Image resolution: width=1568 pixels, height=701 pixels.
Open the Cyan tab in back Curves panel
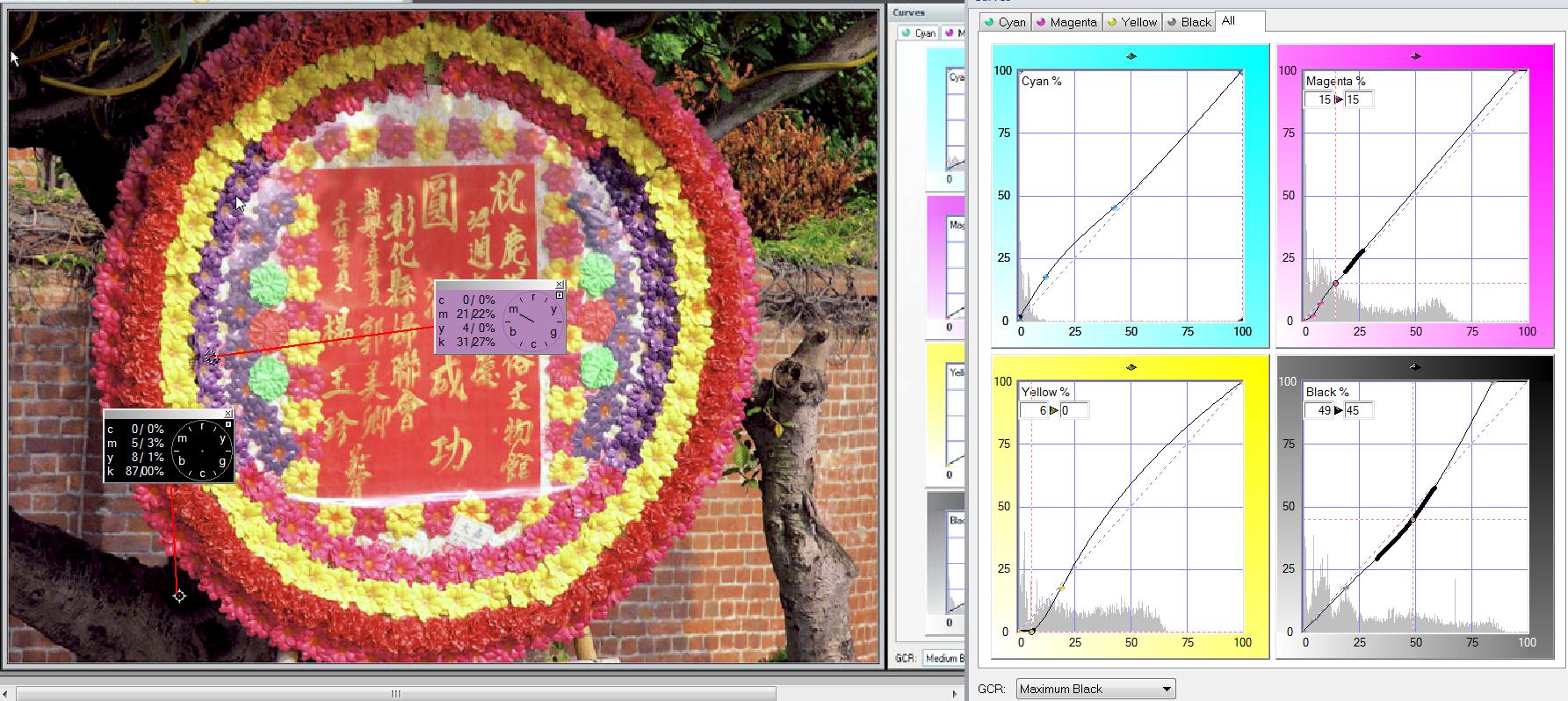click(918, 33)
